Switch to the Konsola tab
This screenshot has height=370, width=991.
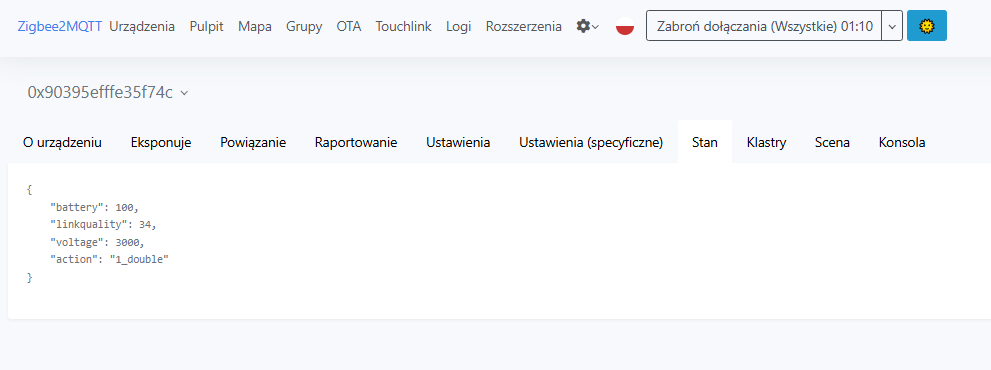[902, 142]
